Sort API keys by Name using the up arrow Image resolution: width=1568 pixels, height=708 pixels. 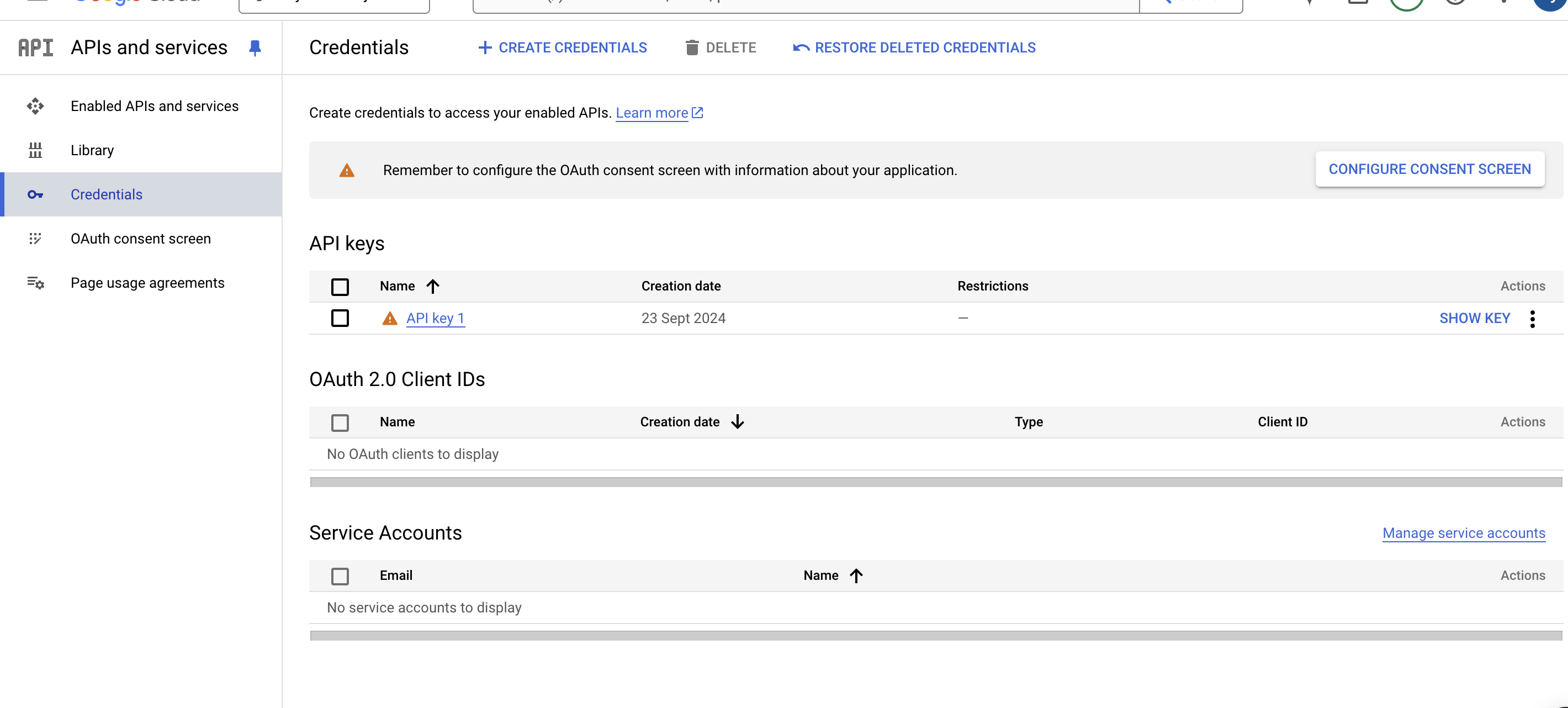(433, 286)
